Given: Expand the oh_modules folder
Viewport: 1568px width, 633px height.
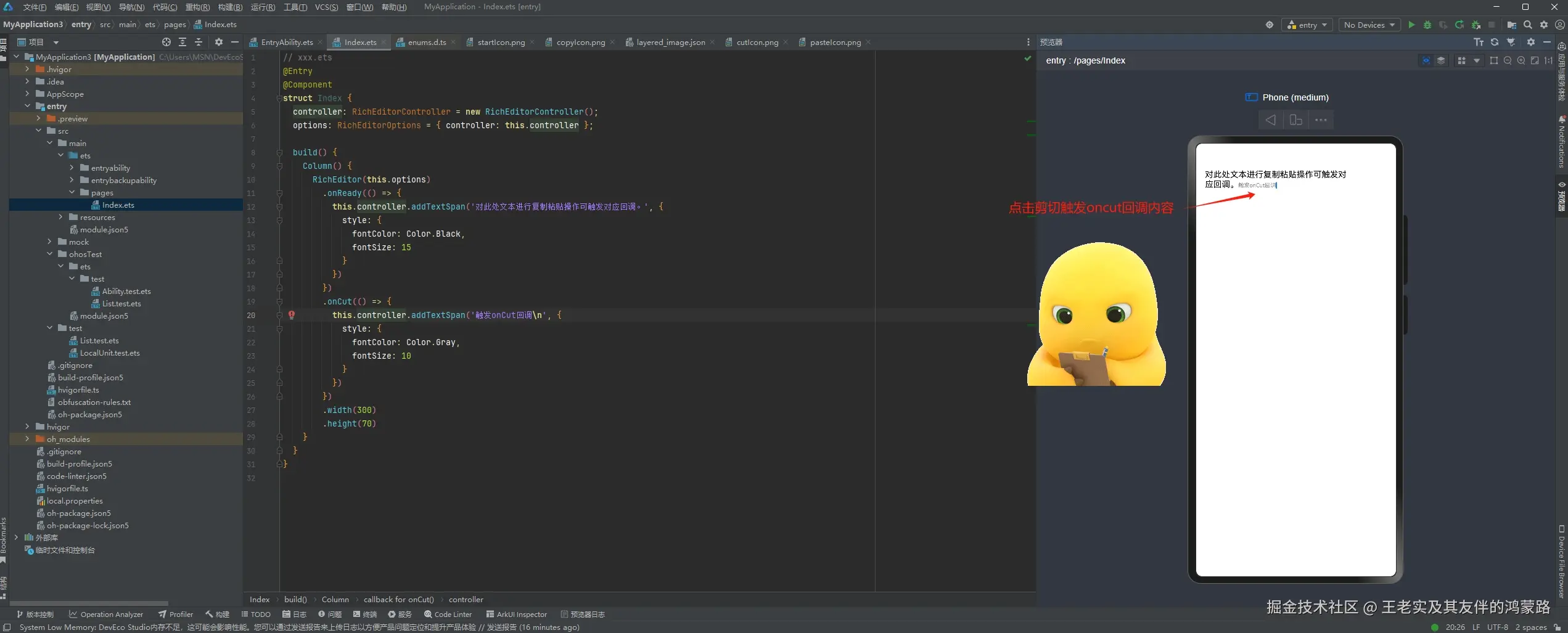Looking at the screenshot, I should 27,439.
